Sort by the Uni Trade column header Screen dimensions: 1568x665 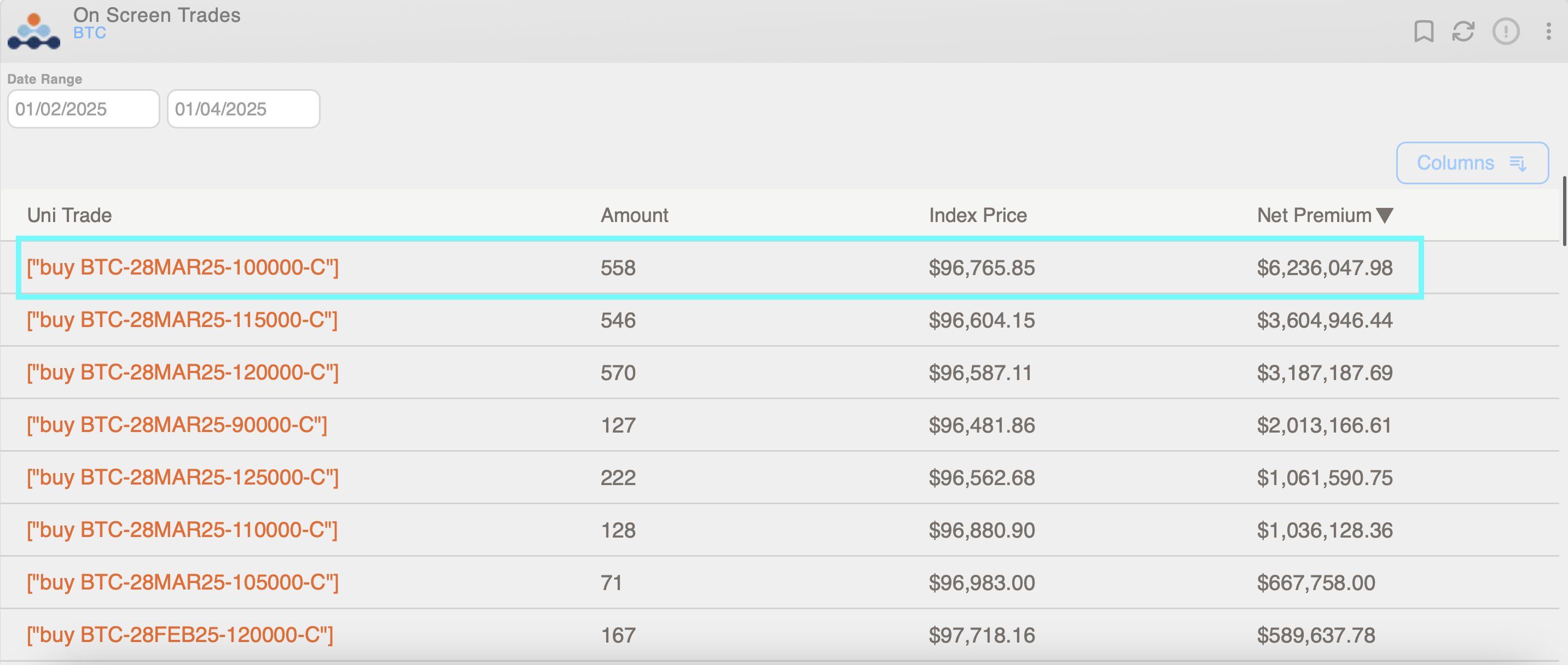click(69, 215)
